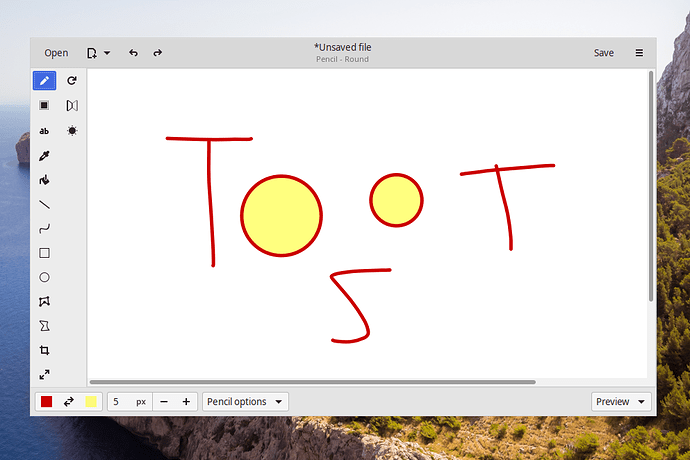Select the Paint bucket tool
The height and width of the screenshot is (460, 690).
[x=44, y=180]
